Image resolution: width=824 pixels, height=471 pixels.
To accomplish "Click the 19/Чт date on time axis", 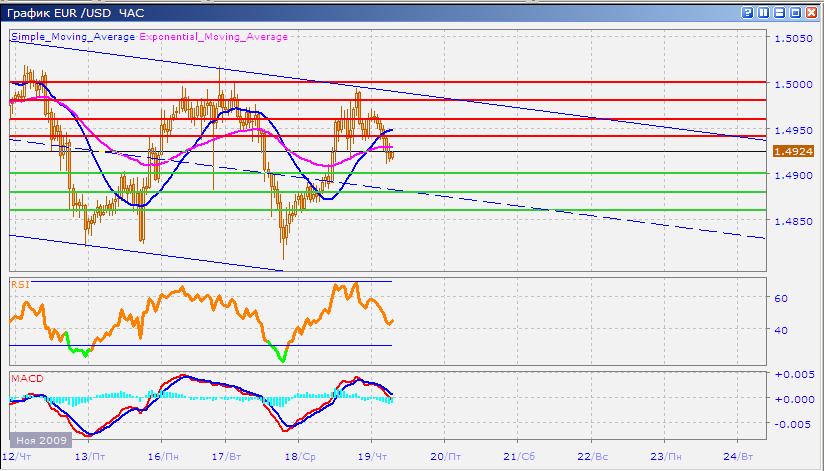I will (372, 456).
